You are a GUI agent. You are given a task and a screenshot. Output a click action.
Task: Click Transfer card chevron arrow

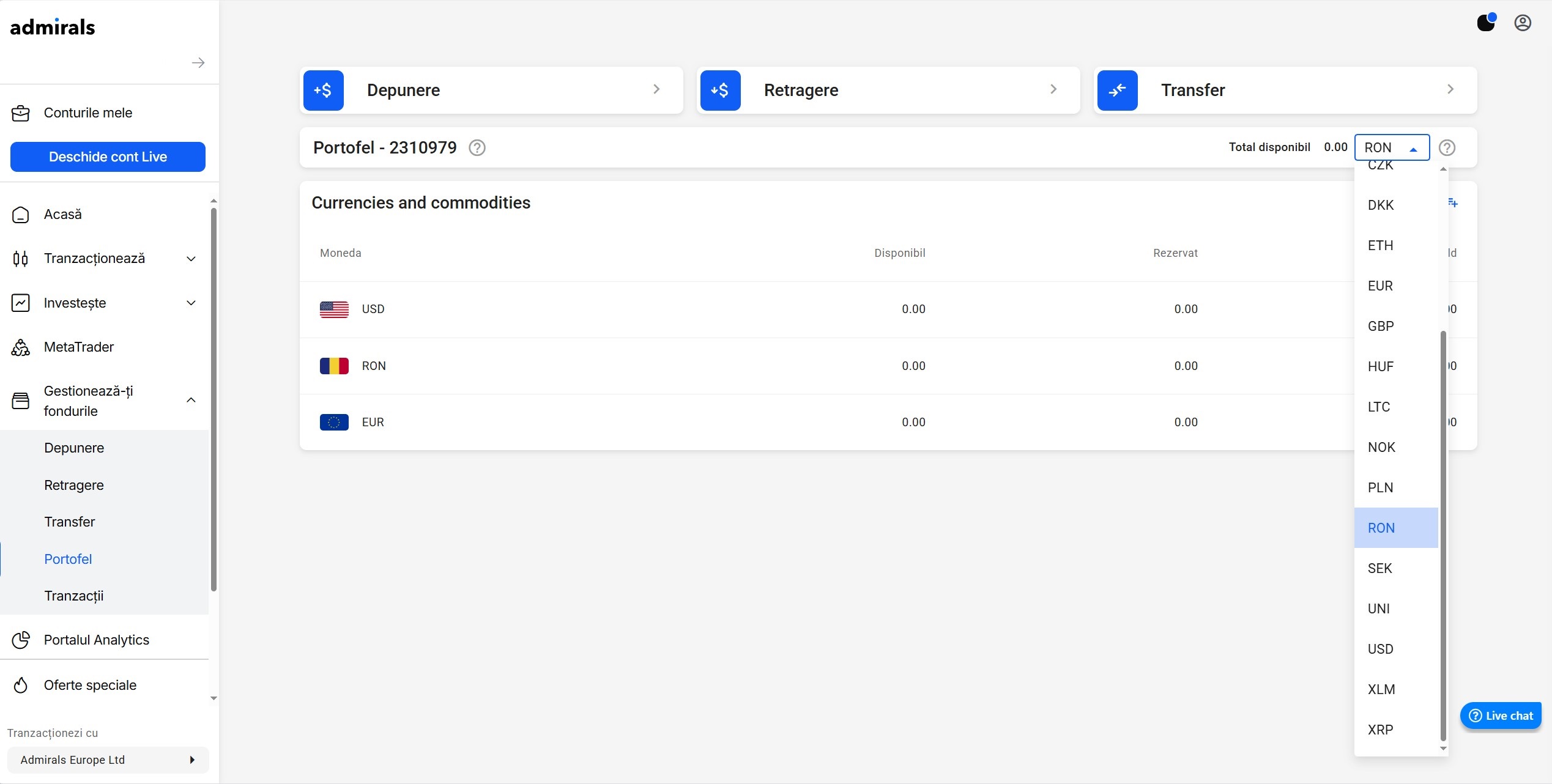pyautogui.click(x=1450, y=89)
